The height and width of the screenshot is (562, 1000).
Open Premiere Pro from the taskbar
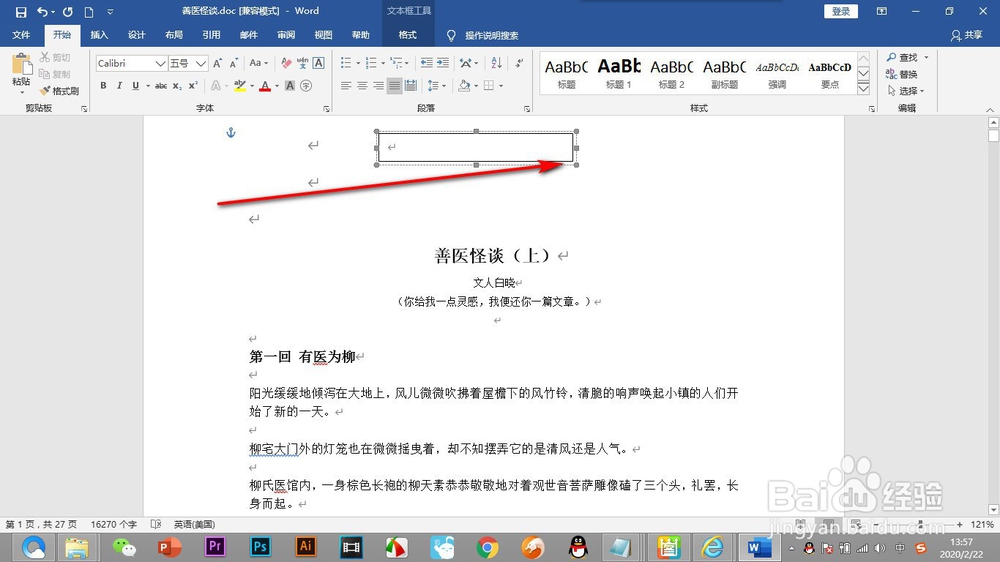215,547
